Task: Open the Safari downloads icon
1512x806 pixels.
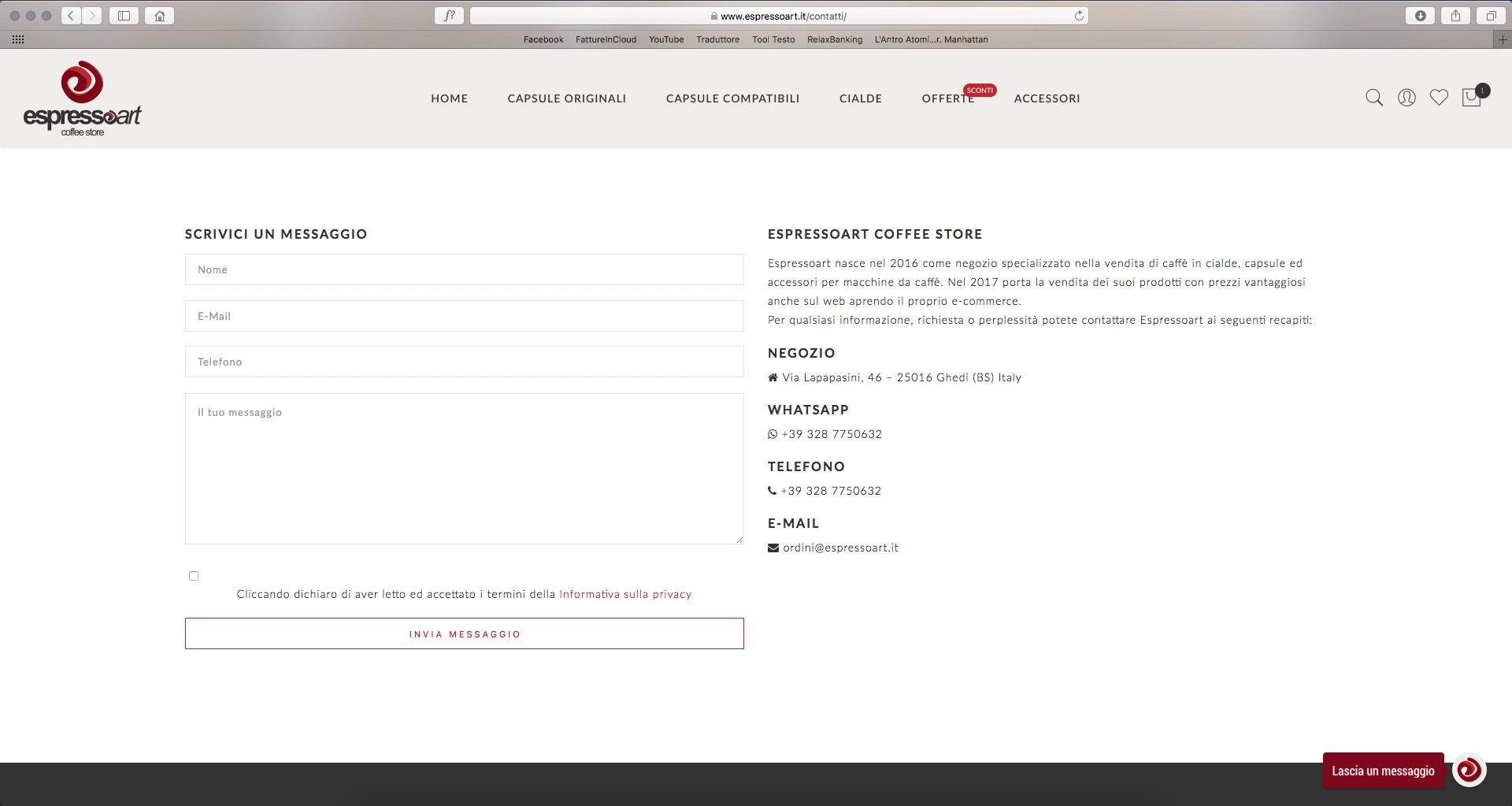Action: pos(1421,16)
